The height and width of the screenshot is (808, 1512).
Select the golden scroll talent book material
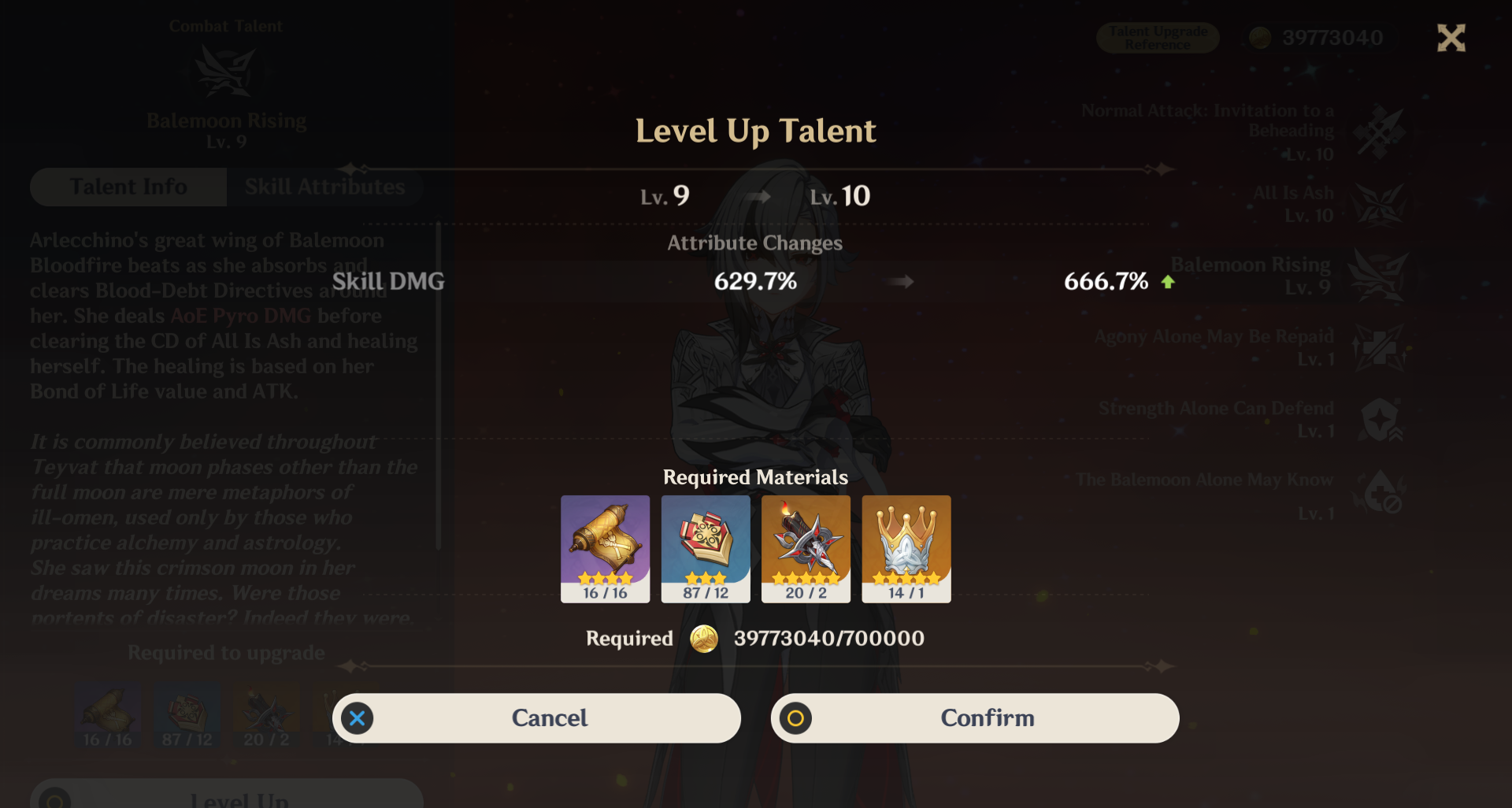coord(605,548)
